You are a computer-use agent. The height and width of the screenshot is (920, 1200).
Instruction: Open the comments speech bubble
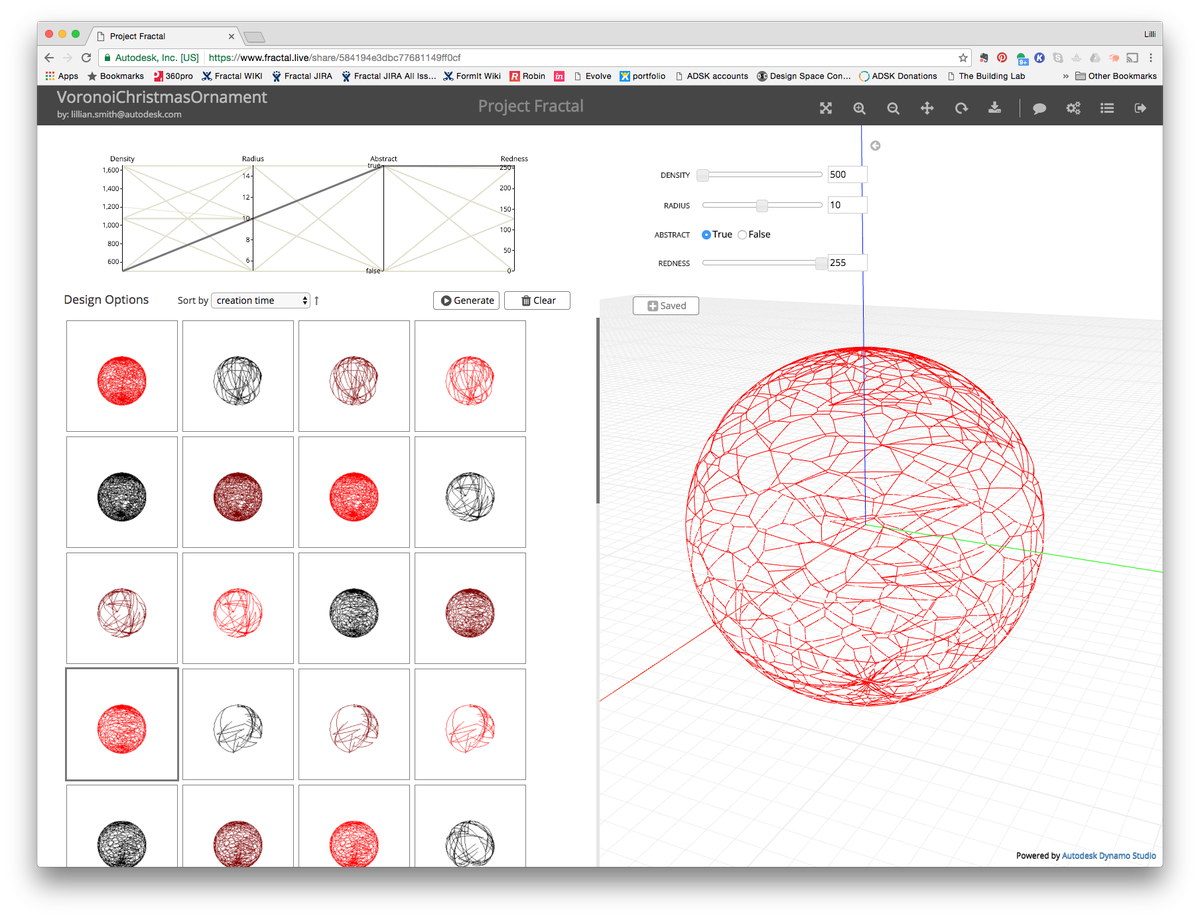pos(1039,108)
